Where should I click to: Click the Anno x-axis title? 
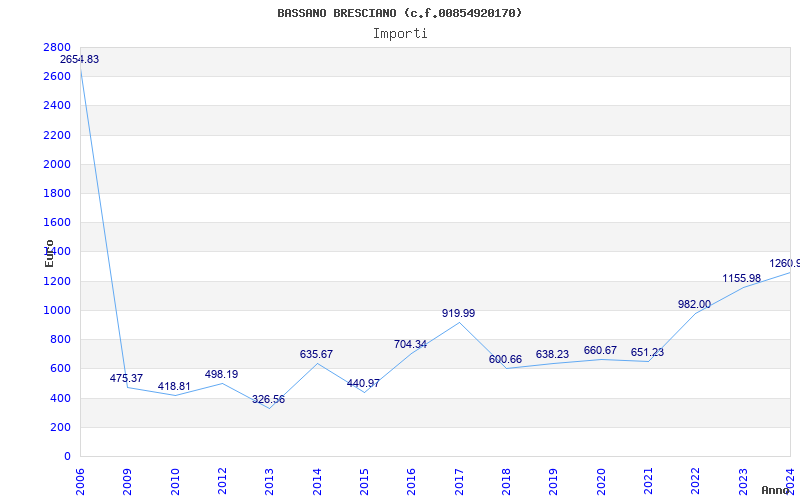point(775,490)
